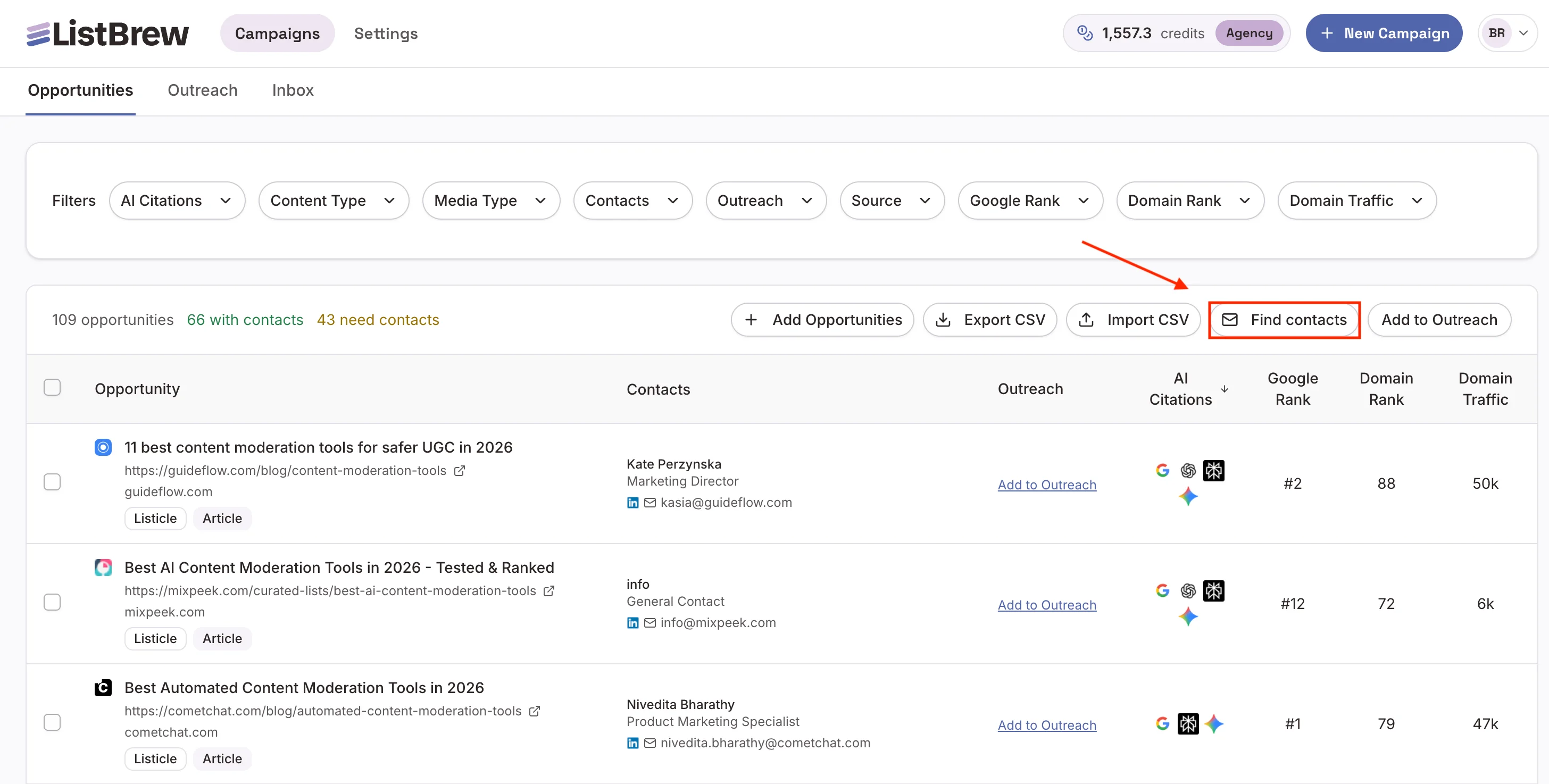Click Add to Outreach link for cometchat

click(1046, 725)
